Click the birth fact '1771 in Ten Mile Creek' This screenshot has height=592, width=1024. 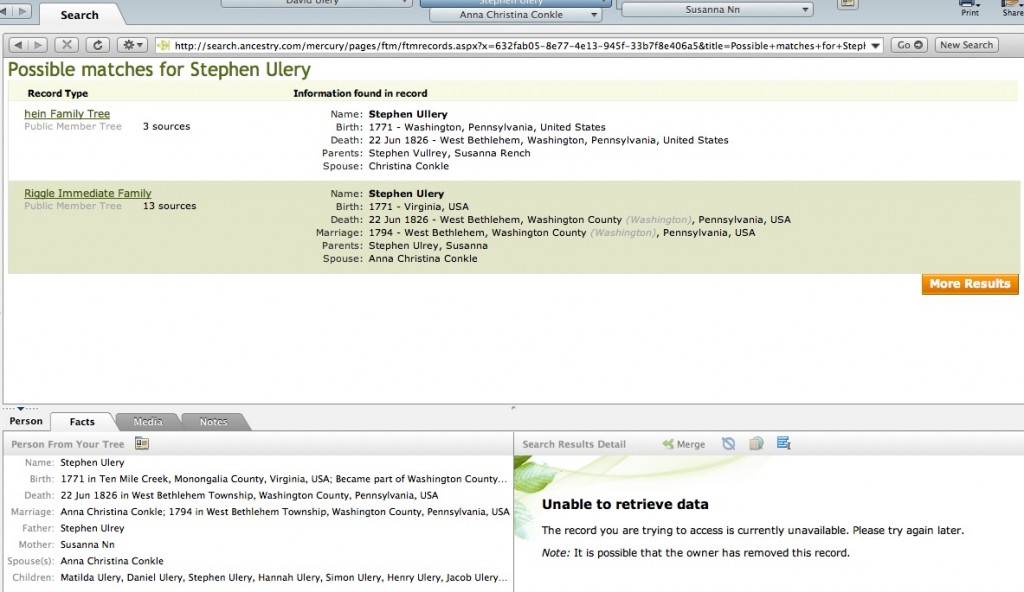point(283,478)
